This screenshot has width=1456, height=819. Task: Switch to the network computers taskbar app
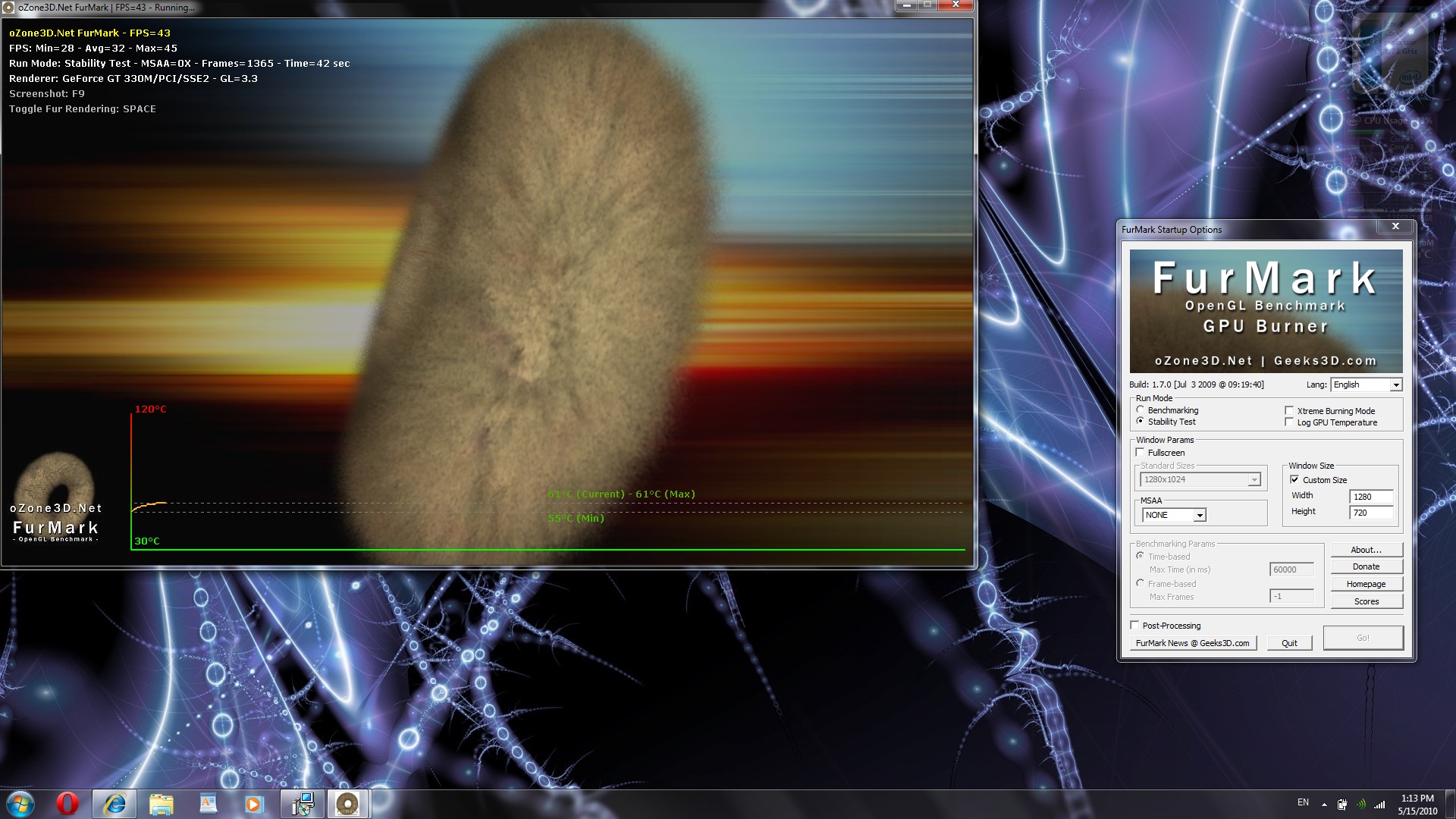point(303,804)
